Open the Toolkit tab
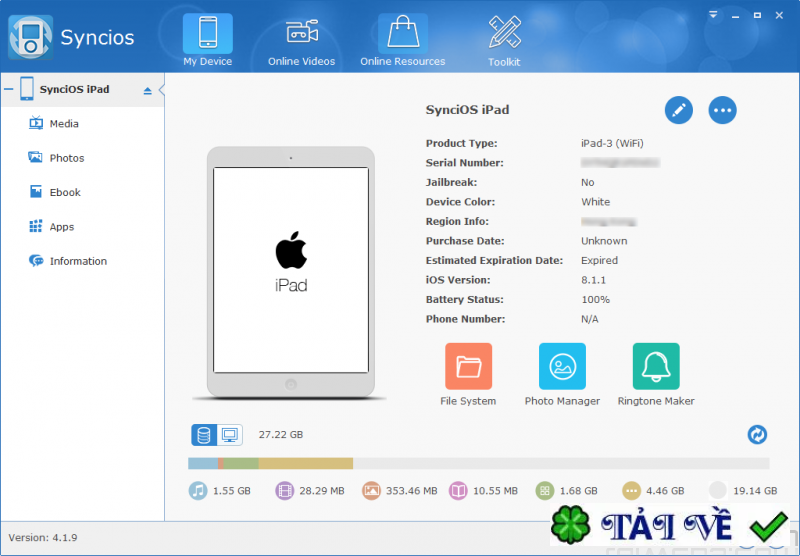800x556 pixels. pos(504,41)
